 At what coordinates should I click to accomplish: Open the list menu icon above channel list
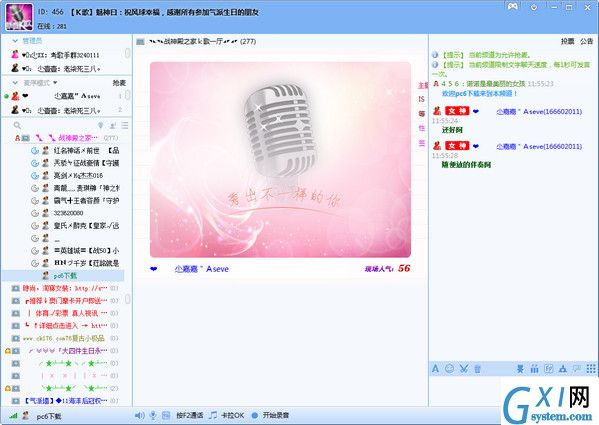click(125, 125)
